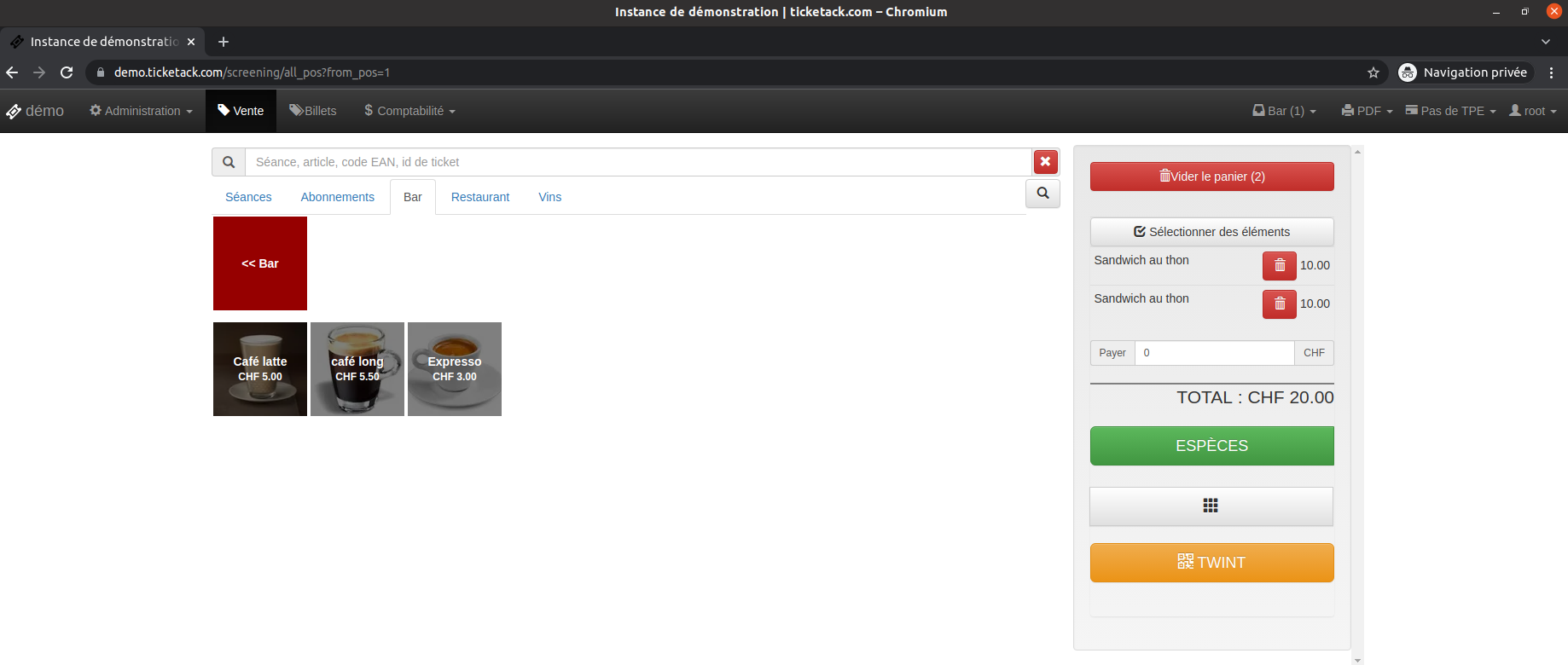Screen dimensions: 1568x665
Task: Open the PDF printer dropdown
Action: [1367, 111]
